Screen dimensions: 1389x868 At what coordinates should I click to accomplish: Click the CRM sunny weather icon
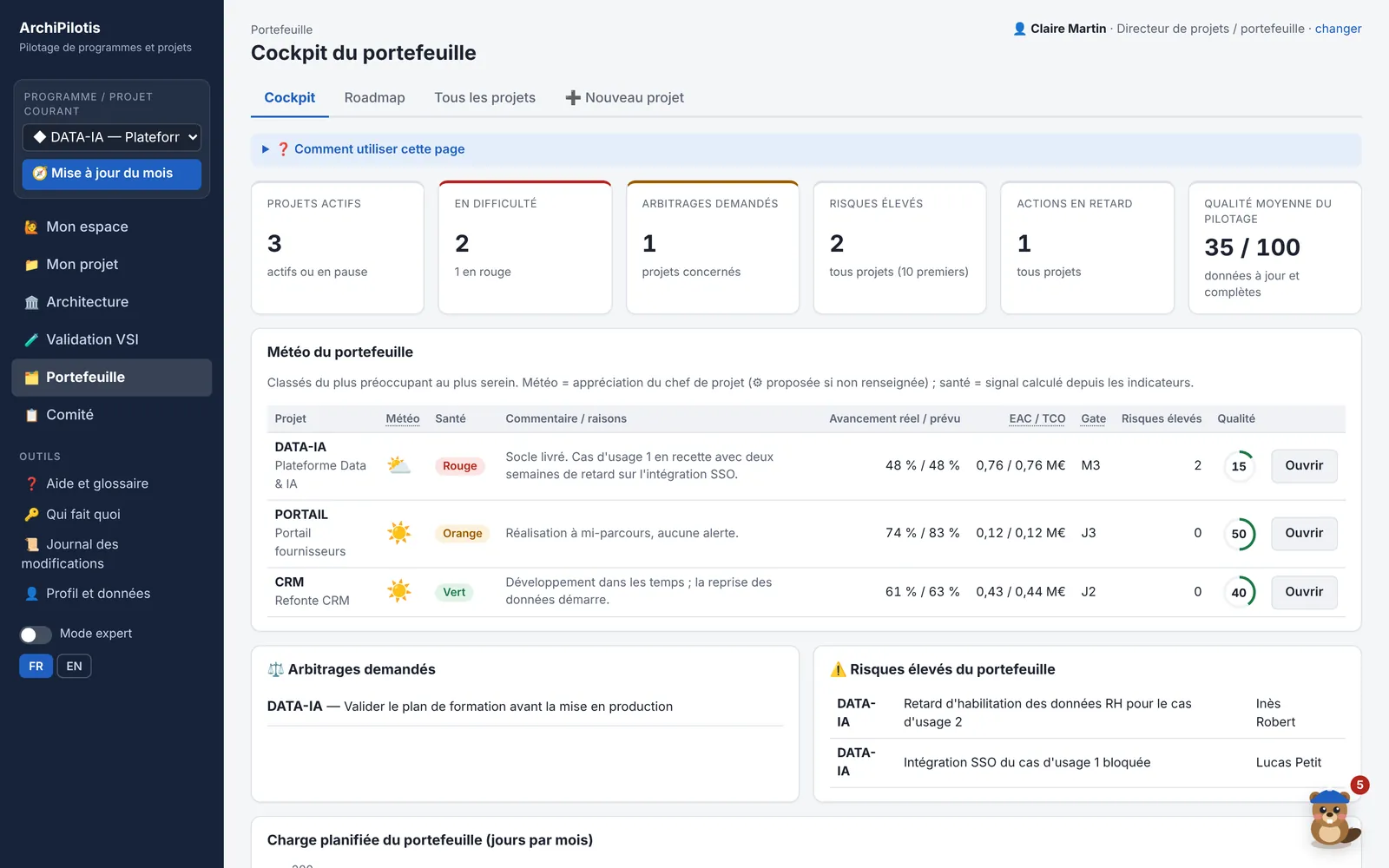tap(398, 592)
